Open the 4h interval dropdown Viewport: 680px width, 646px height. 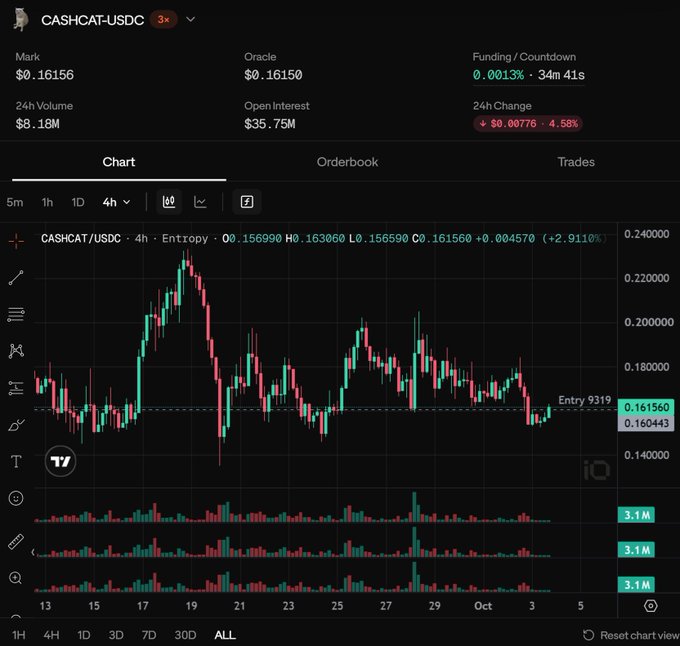coord(116,202)
